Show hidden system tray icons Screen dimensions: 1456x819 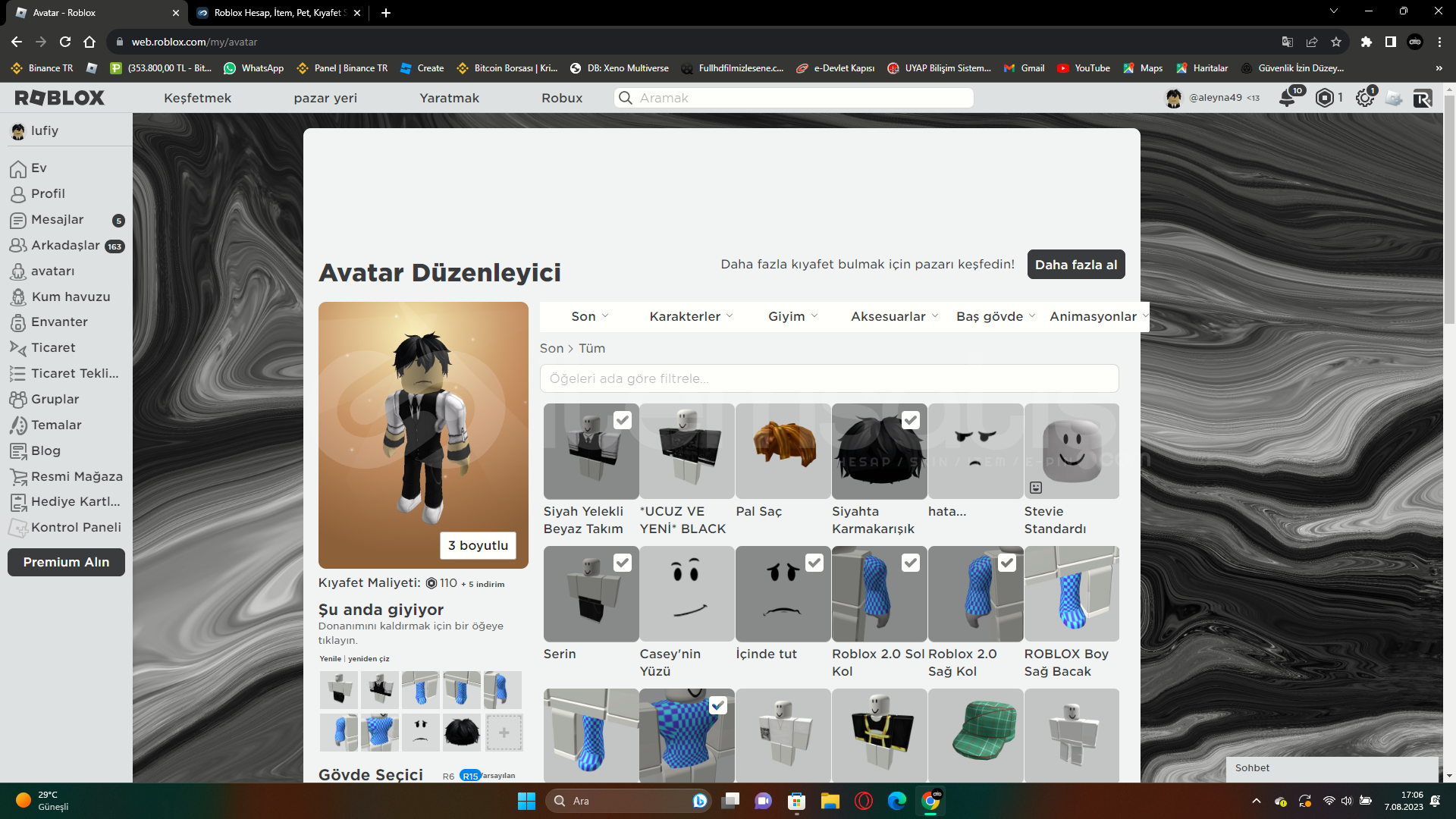[x=1256, y=801]
